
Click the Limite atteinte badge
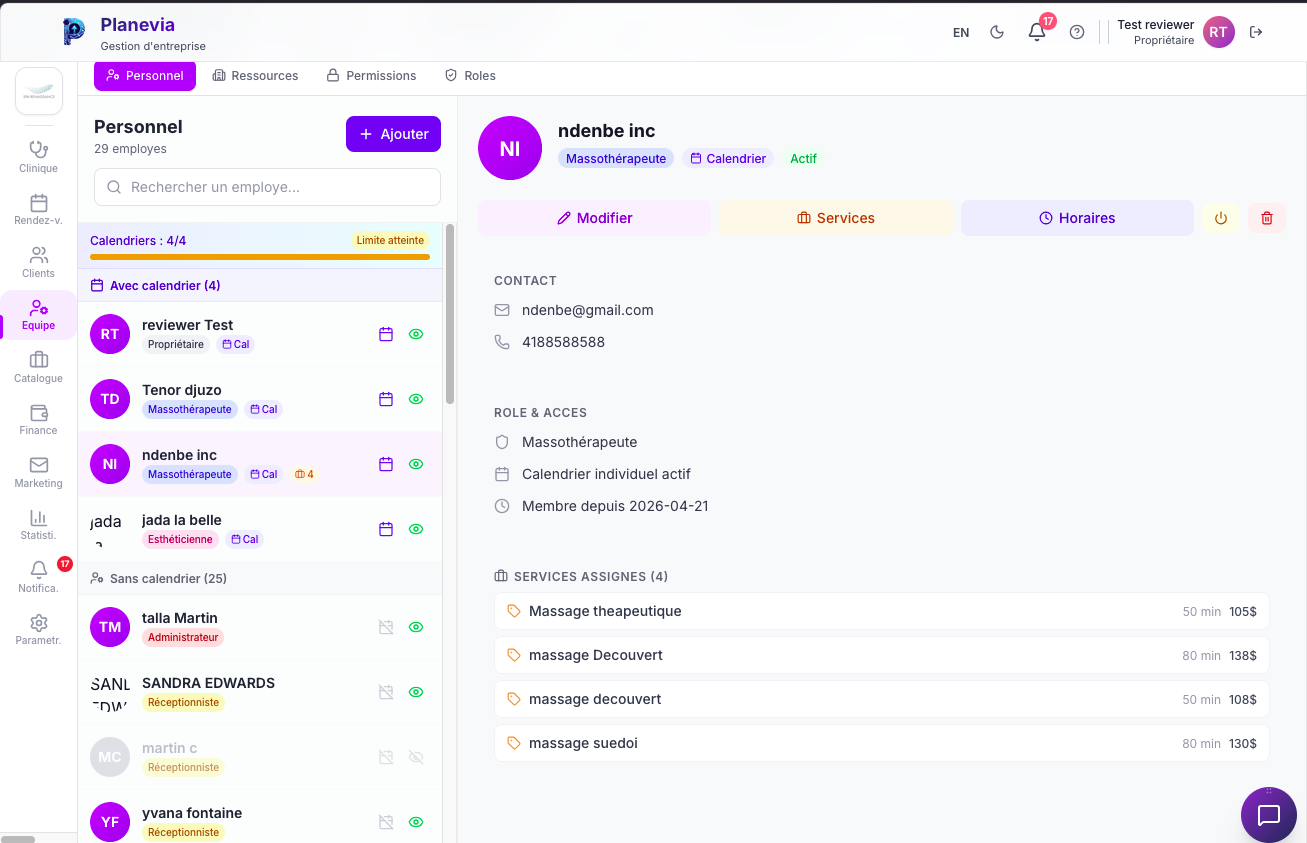[390, 240]
